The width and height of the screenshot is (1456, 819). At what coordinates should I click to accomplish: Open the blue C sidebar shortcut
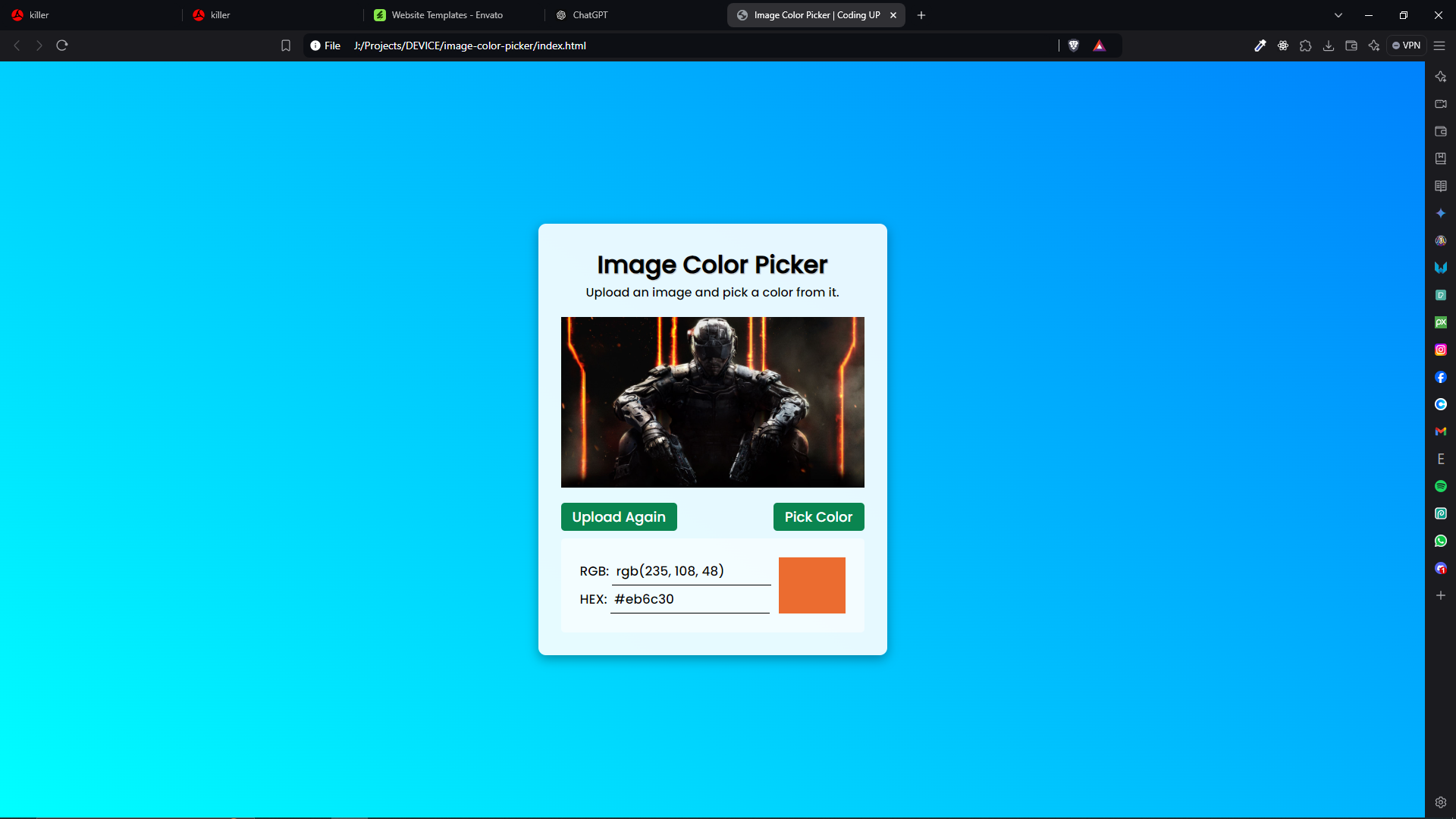(x=1441, y=404)
